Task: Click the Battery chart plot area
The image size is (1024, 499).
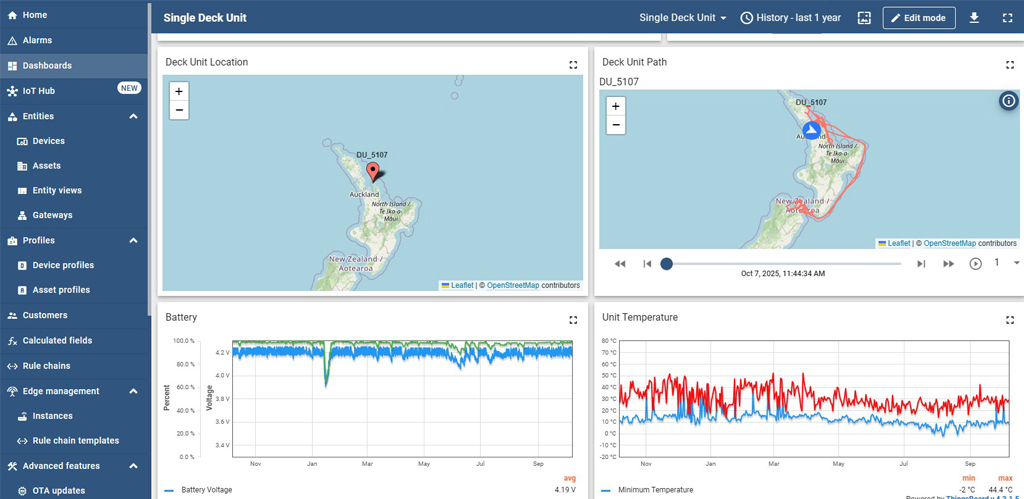Action: (402, 398)
